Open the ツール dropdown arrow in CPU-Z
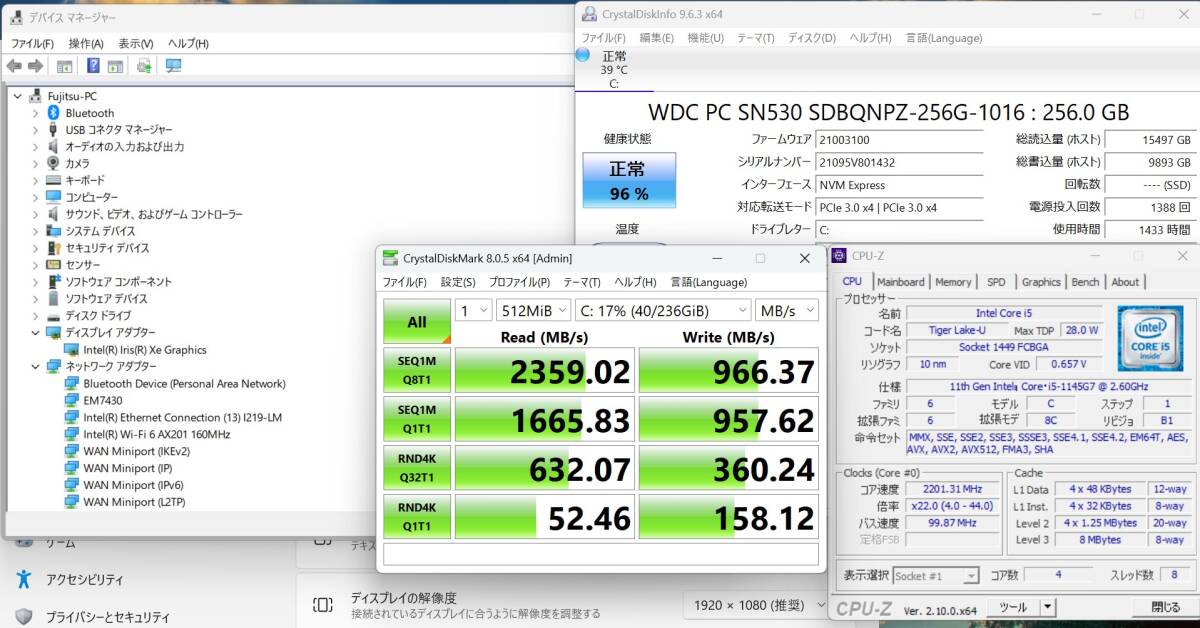1200x628 pixels. click(x=1047, y=607)
